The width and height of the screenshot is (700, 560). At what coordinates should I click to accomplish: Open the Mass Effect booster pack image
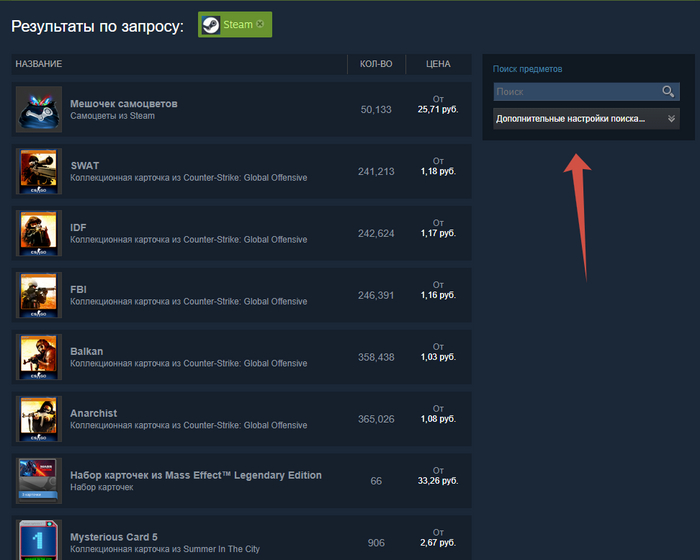click(39, 481)
